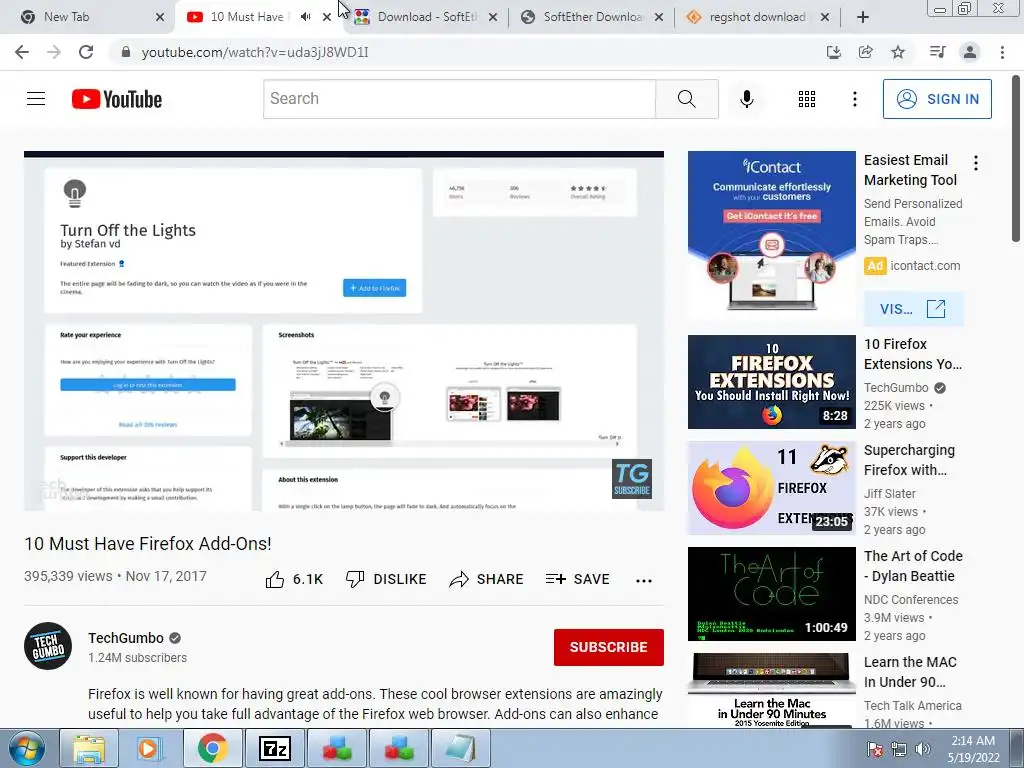This screenshot has width=1024, height=768.
Task: Open Jiff Slater channel name
Action: 889,494
